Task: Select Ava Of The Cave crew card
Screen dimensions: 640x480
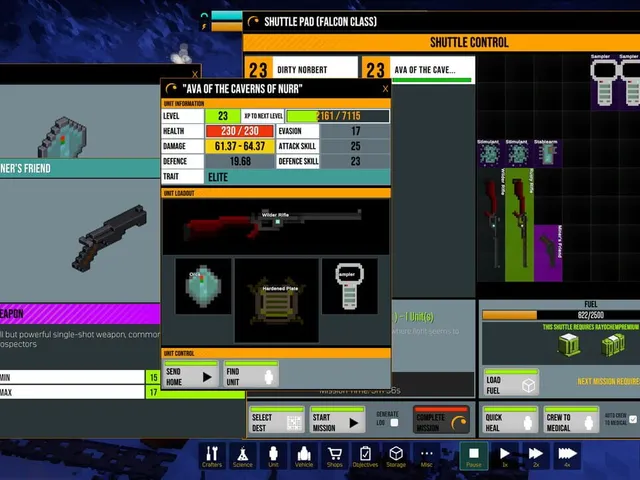Action: point(418,69)
